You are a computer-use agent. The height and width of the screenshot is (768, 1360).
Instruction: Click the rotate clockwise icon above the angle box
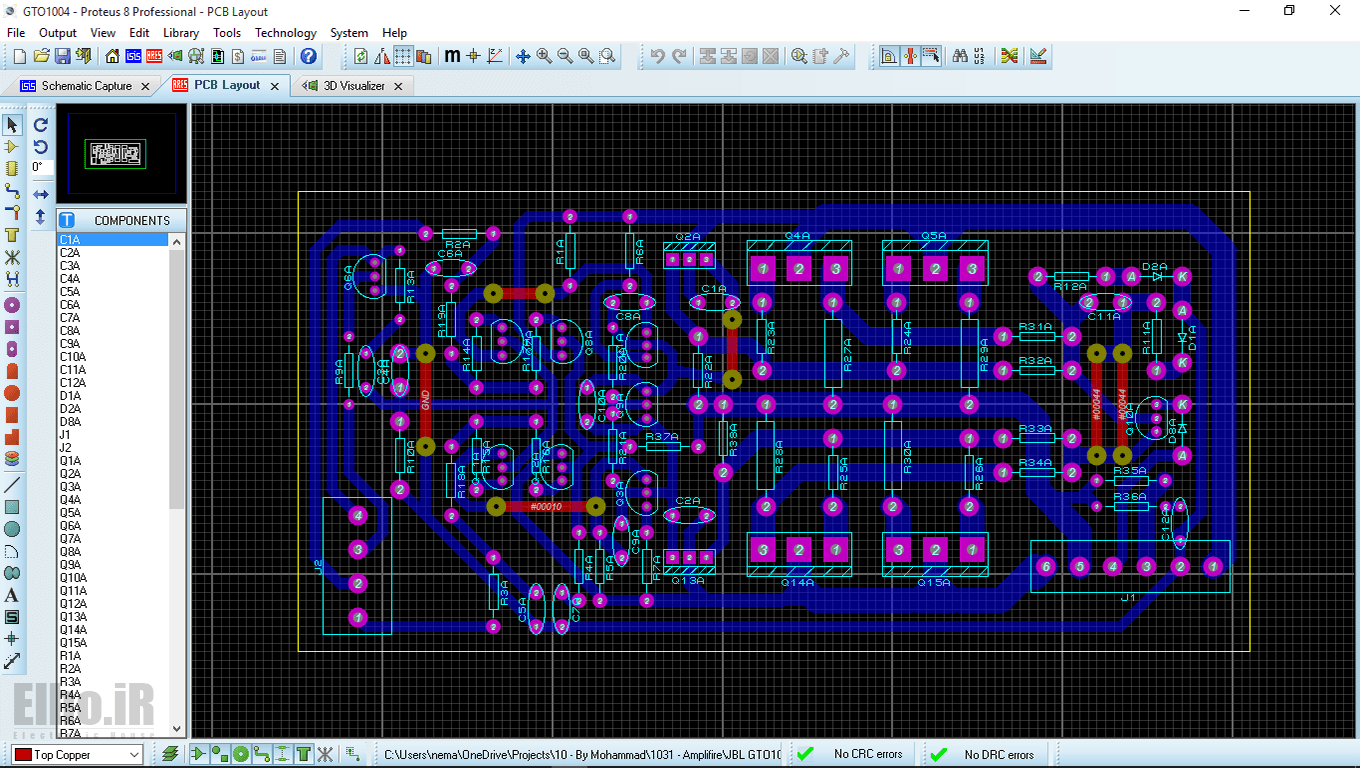pyautogui.click(x=41, y=125)
